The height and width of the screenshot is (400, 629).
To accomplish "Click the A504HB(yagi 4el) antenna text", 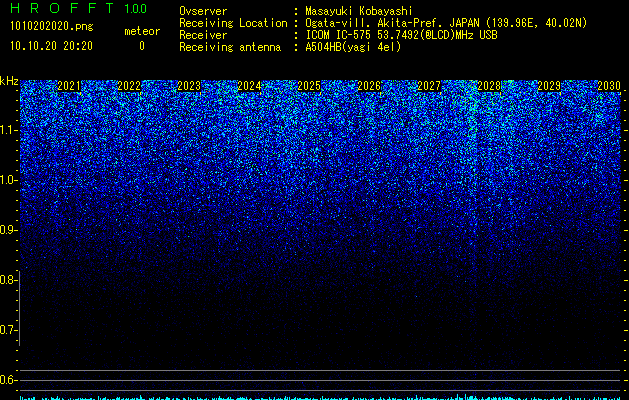I will coord(353,47).
